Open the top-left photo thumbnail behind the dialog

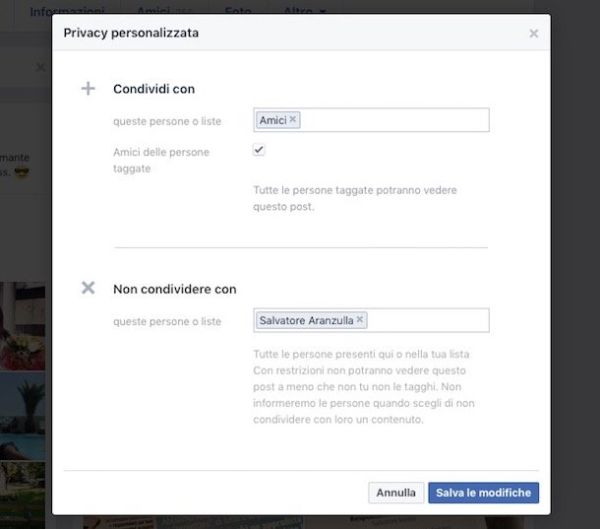24,325
